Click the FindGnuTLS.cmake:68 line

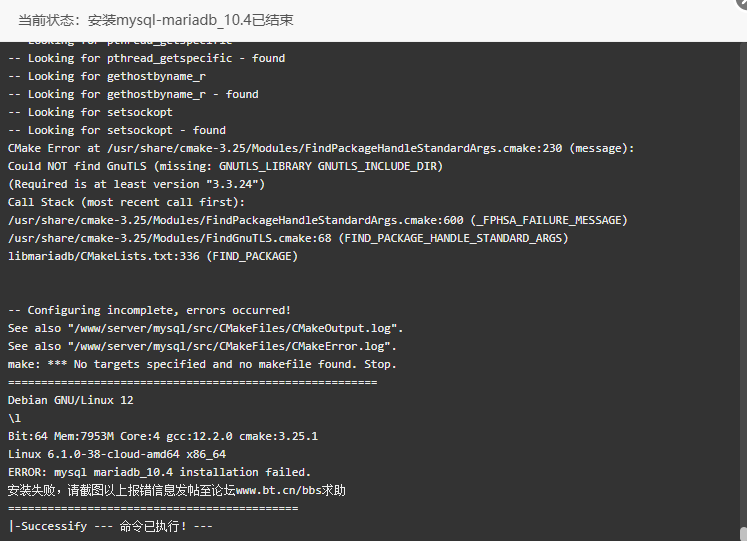288,238
